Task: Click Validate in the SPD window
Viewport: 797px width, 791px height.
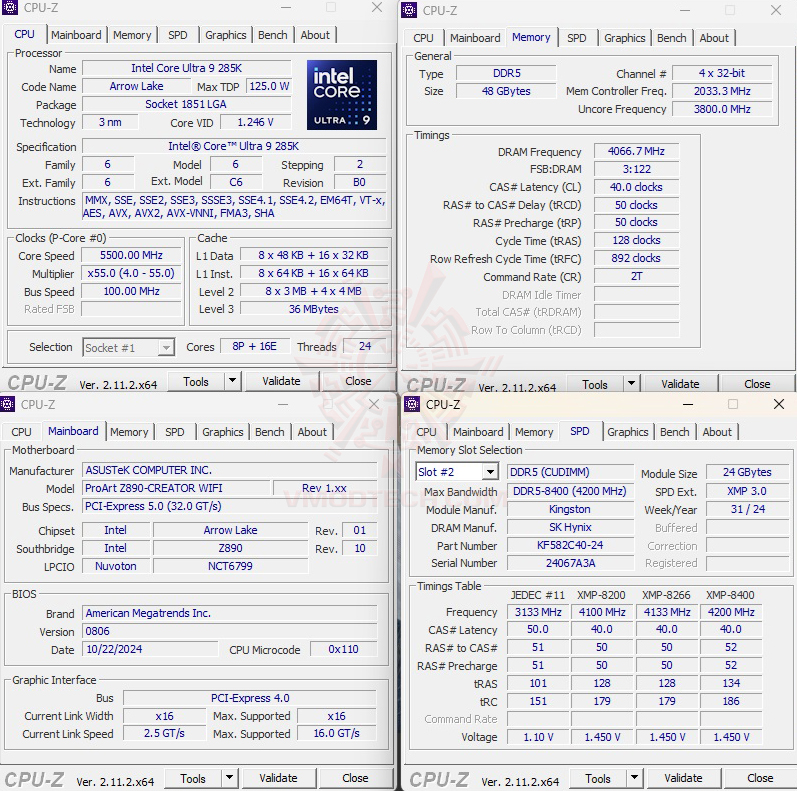Action: (683, 778)
